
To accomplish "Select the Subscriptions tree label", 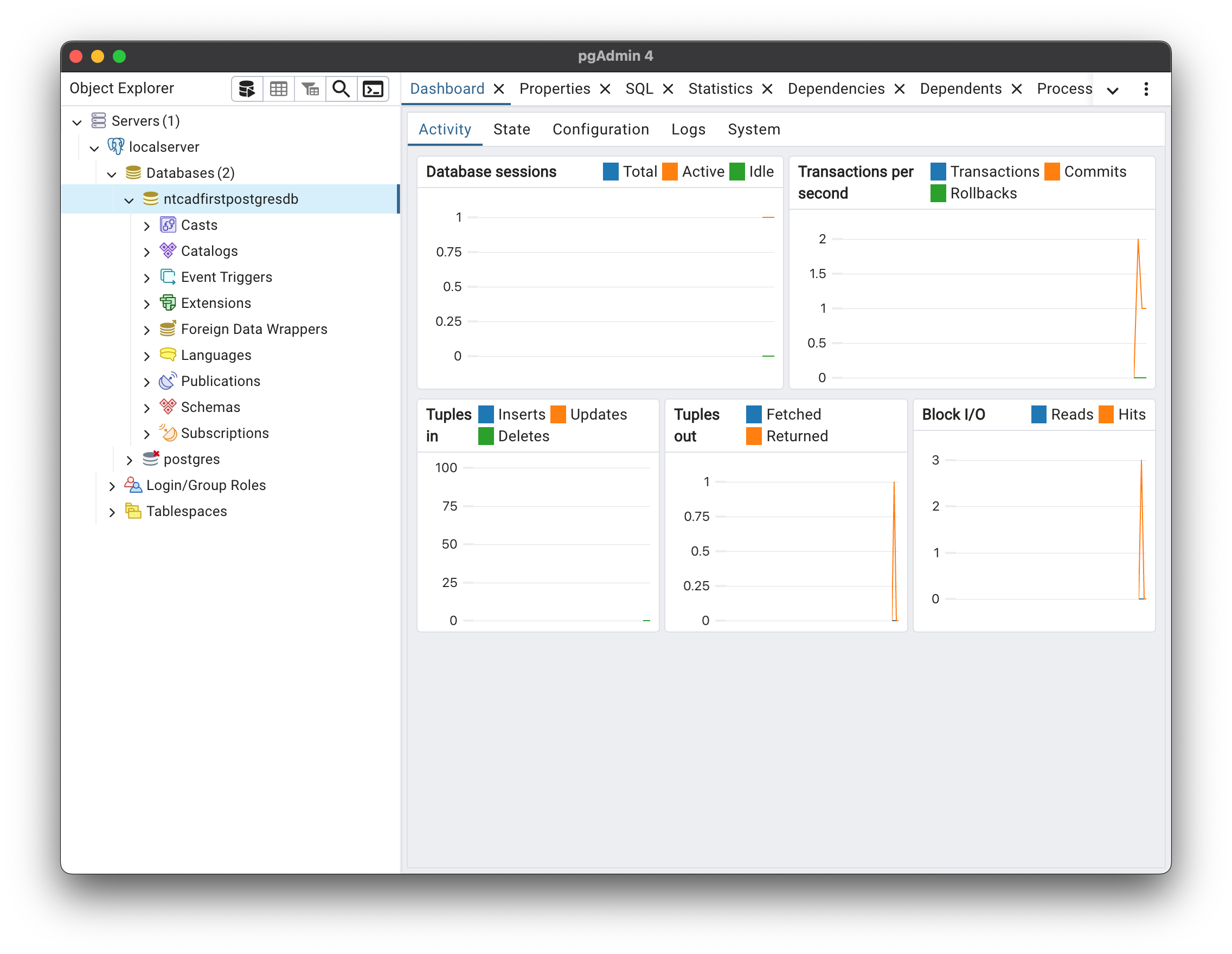I will [224, 433].
